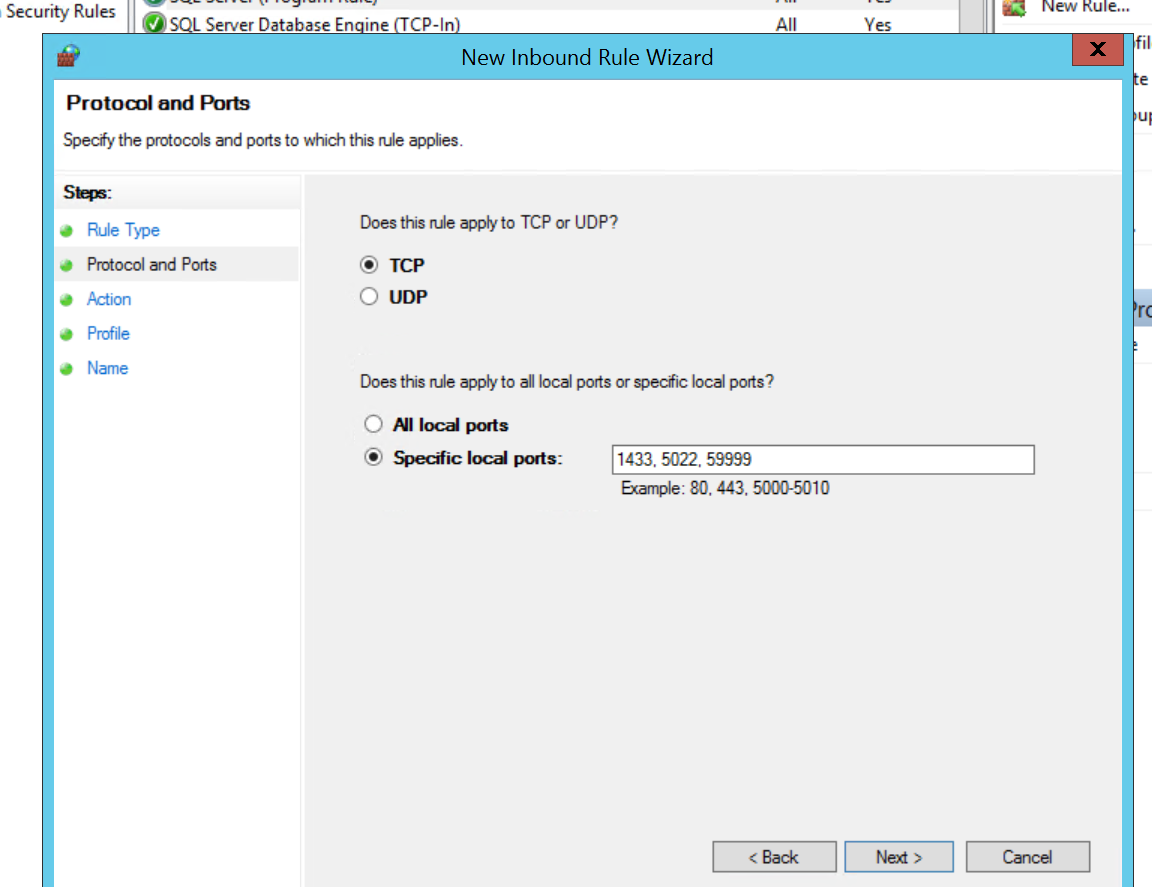Choose the Specific local ports option
The height and width of the screenshot is (887, 1152).
pyautogui.click(x=374, y=458)
